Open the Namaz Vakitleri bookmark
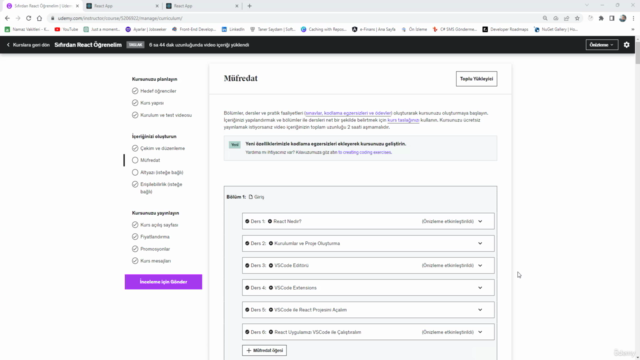The height and width of the screenshot is (360, 640). (27, 29)
